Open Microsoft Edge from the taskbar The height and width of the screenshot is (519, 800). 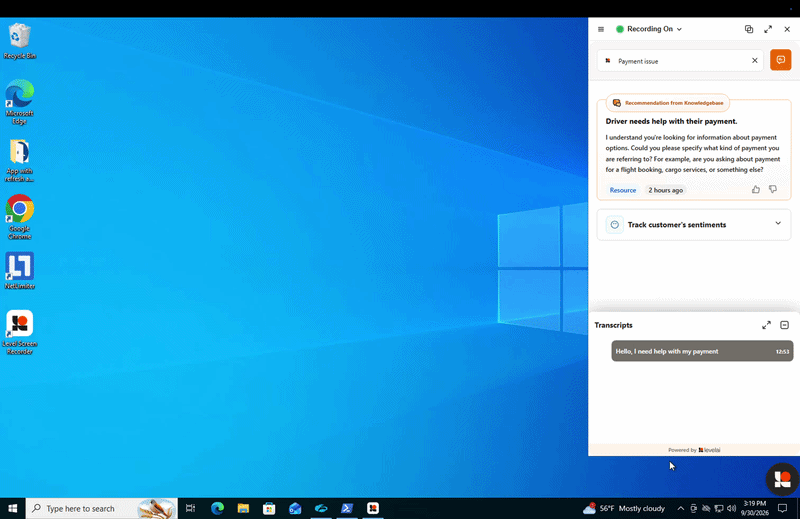click(x=217, y=508)
